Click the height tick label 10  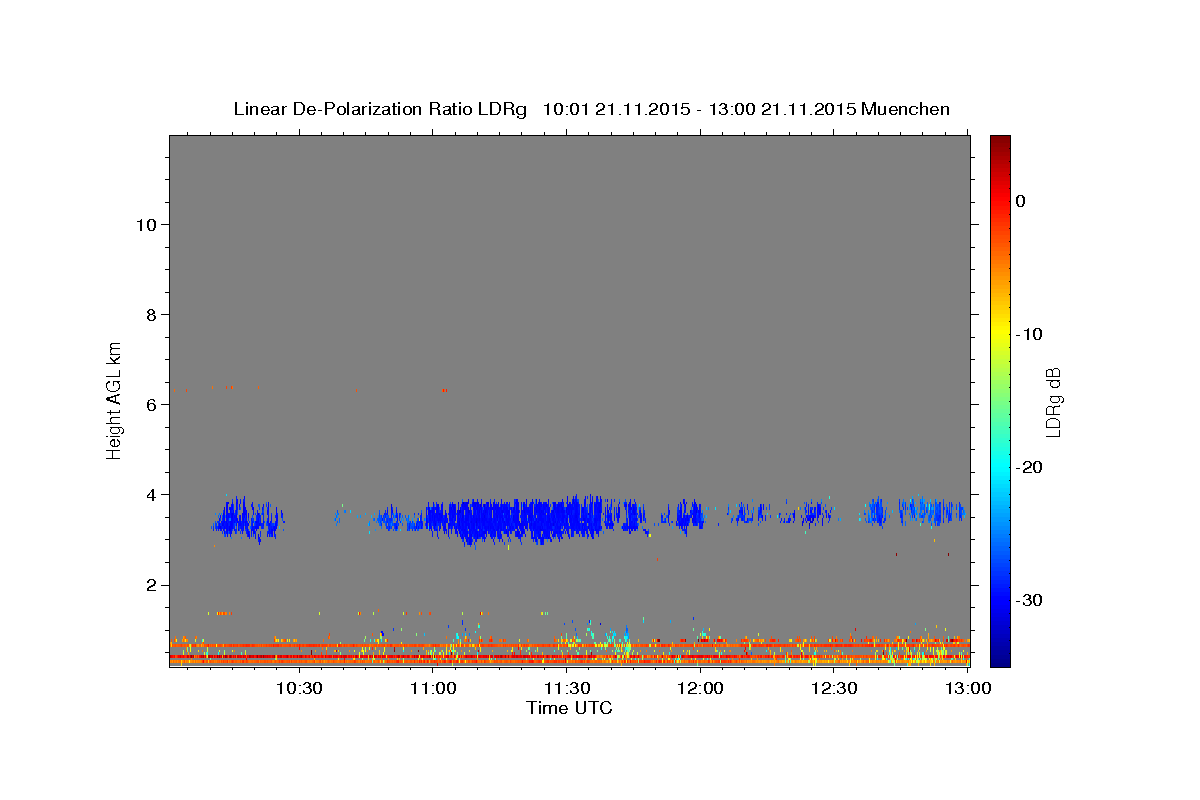coord(146,224)
